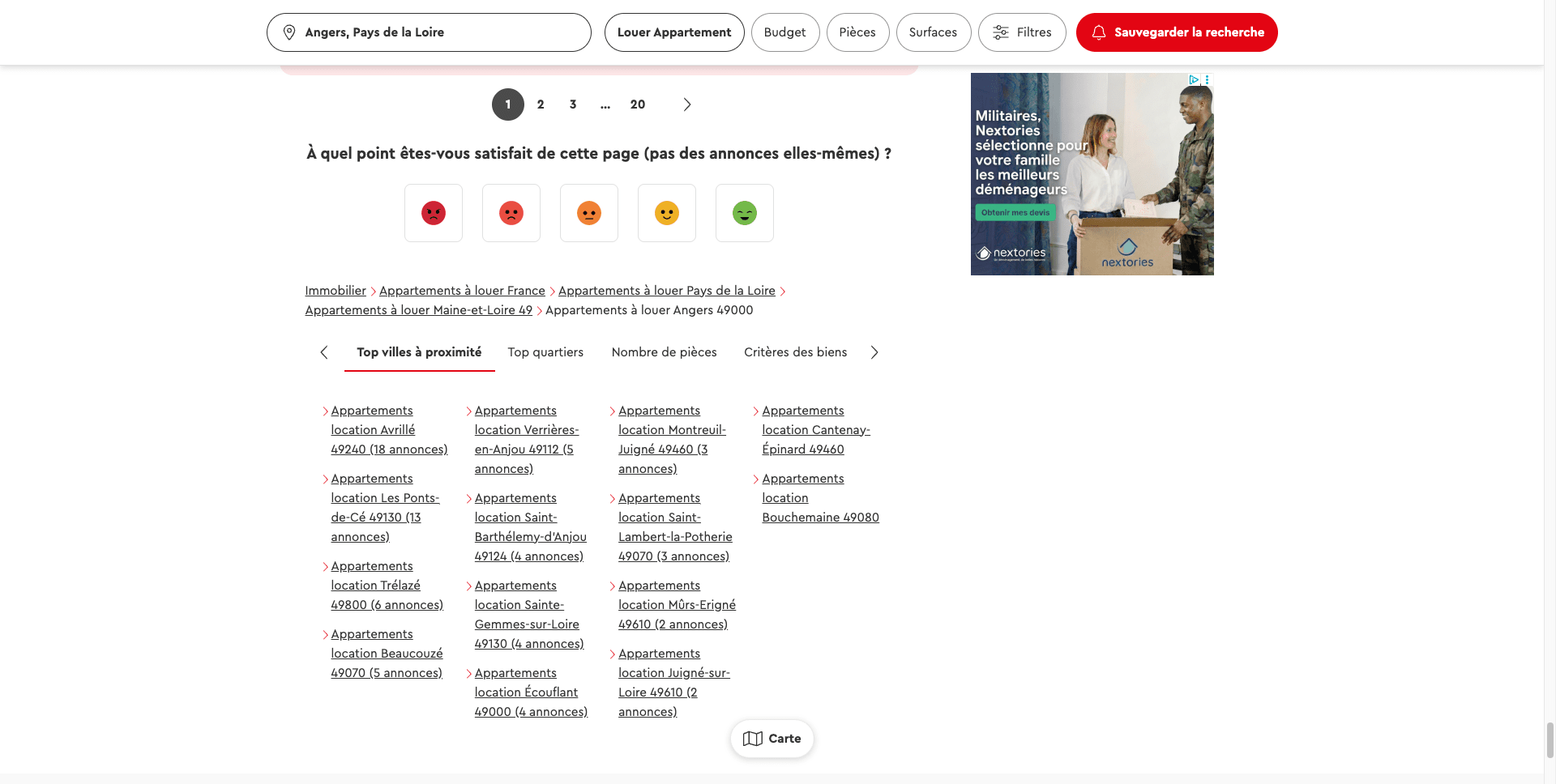Open the Carte map view button
Screen dimensions: 1556x784
[x=772, y=739]
